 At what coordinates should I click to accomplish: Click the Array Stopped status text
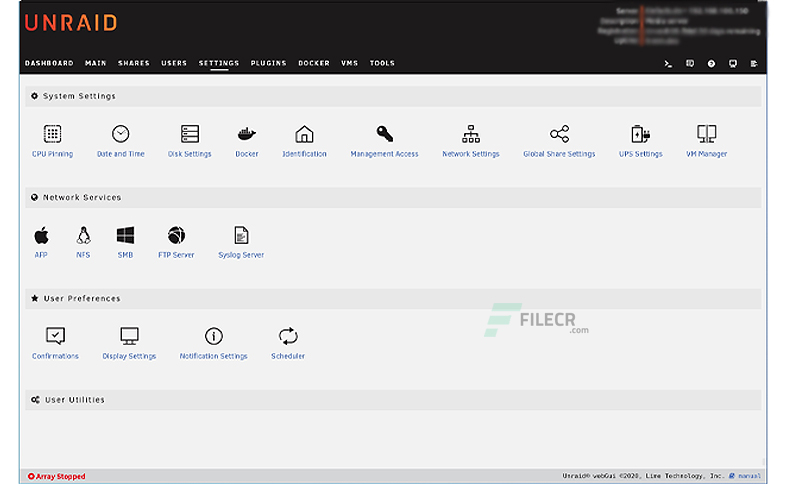point(60,476)
